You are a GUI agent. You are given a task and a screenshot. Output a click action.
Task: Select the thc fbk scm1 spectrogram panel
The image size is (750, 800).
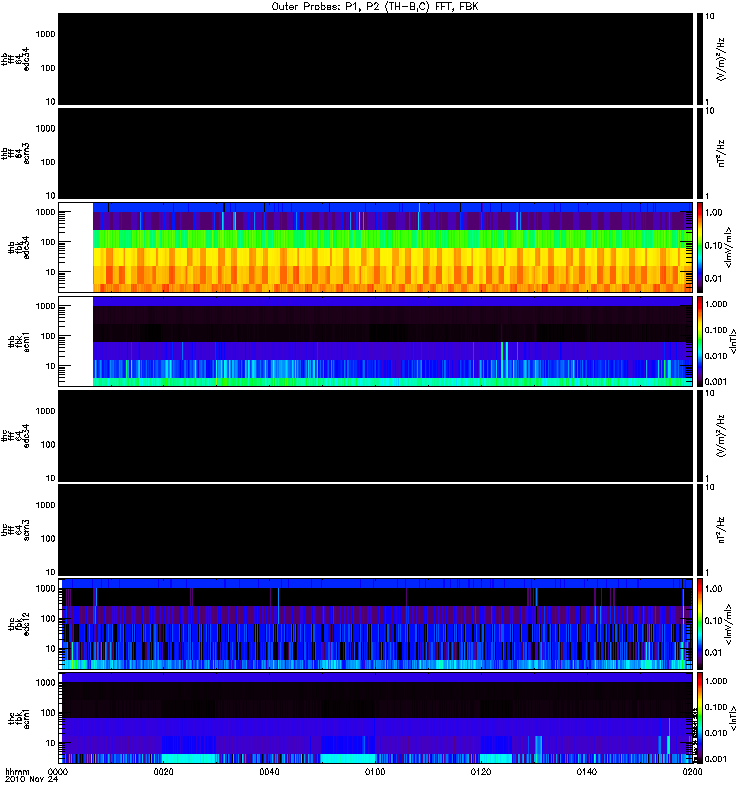click(375, 718)
